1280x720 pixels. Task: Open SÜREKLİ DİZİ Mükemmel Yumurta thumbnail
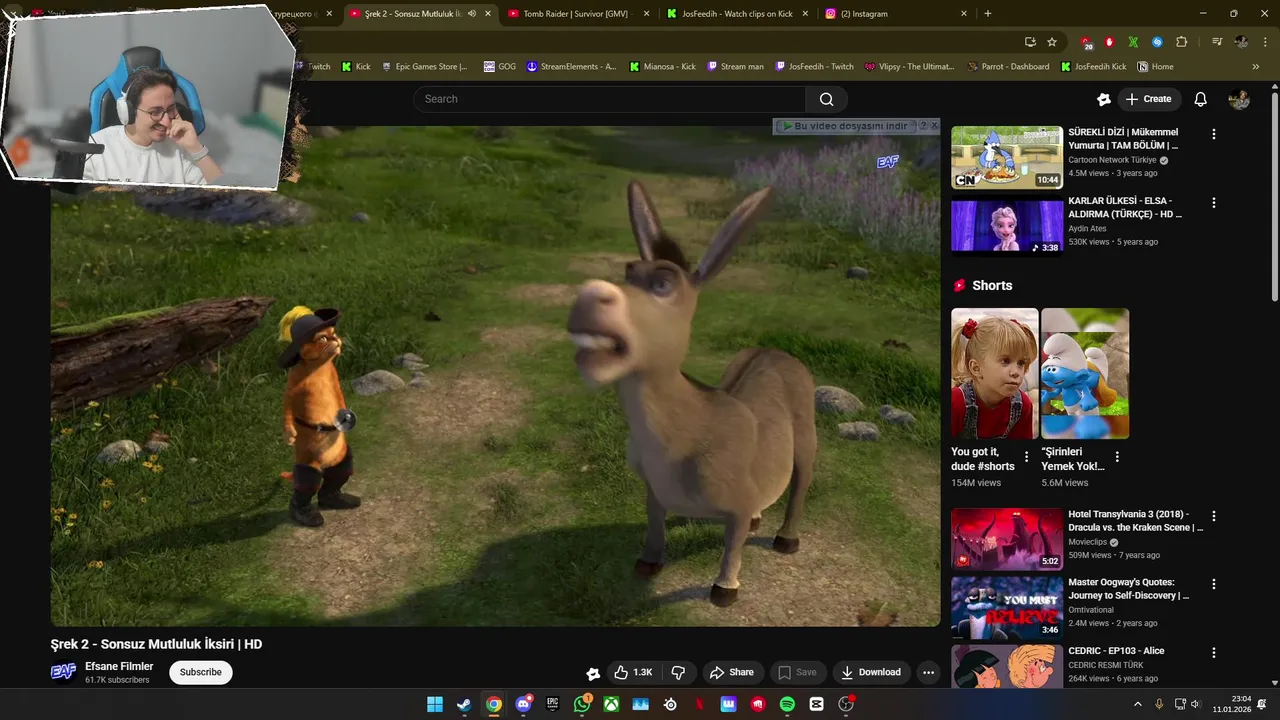tap(1007, 157)
